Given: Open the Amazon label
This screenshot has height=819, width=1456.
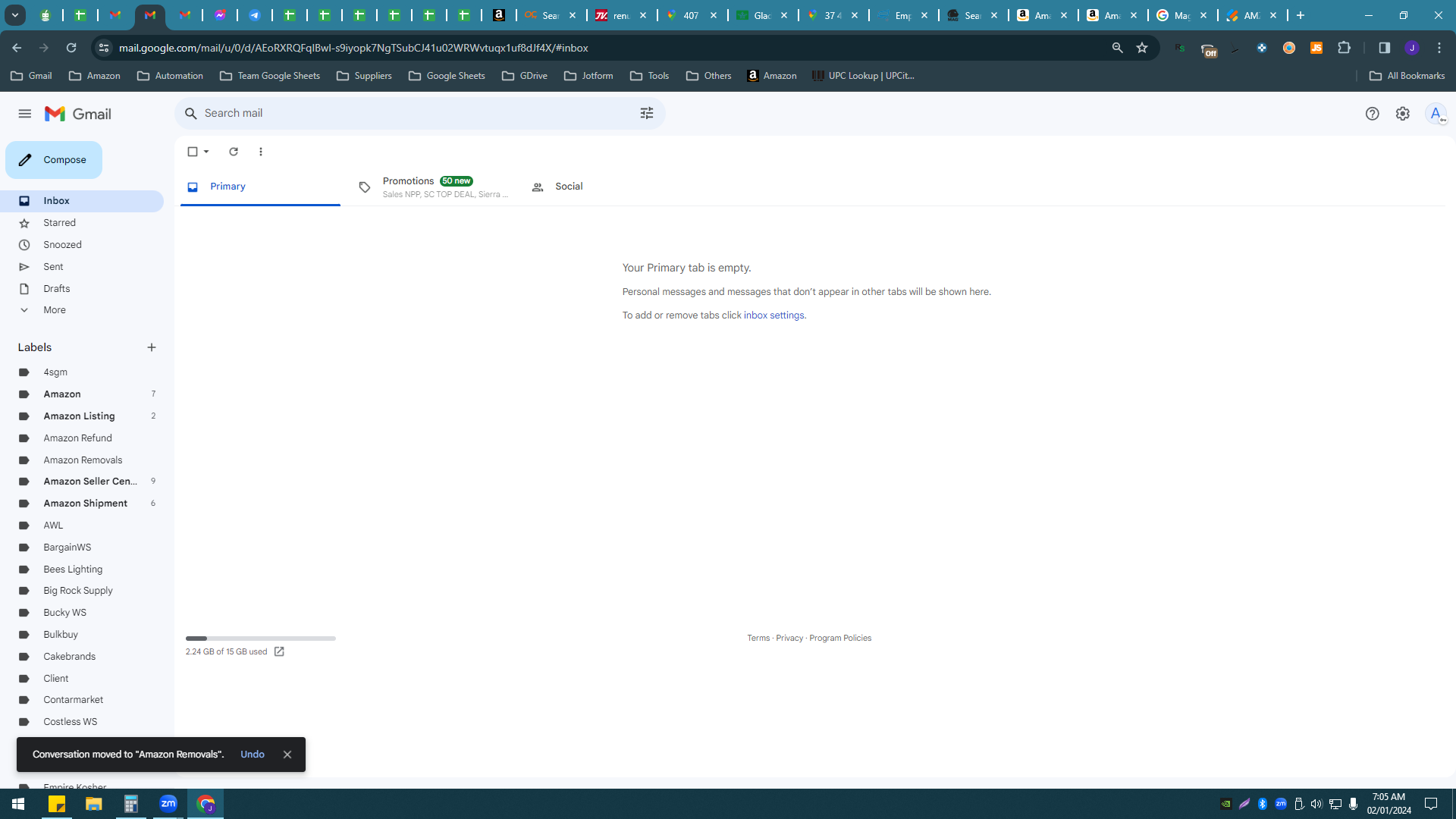Looking at the screenshot, I should [x=82, y=394].
